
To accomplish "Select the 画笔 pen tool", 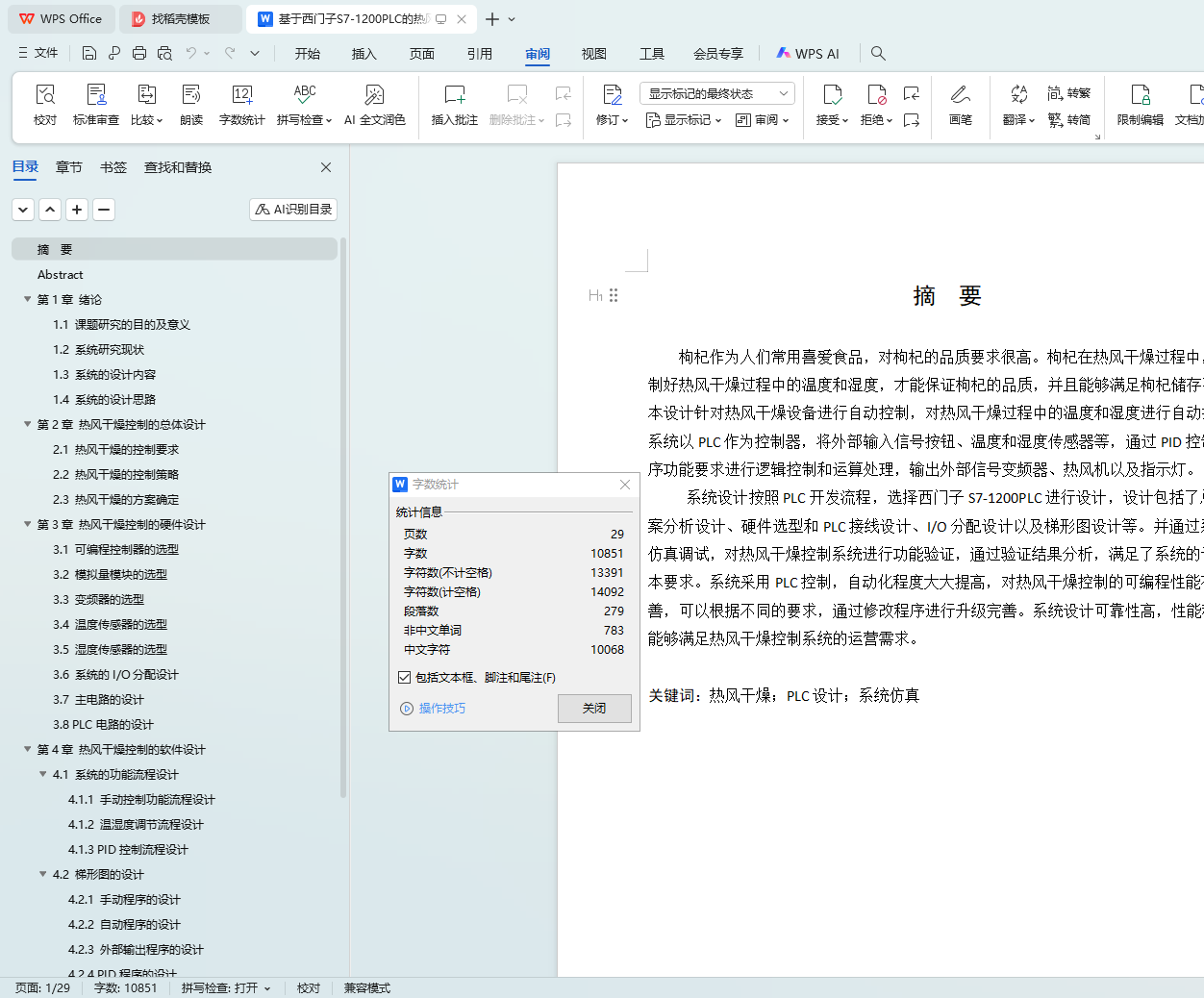I will click(x=960, y=105).
